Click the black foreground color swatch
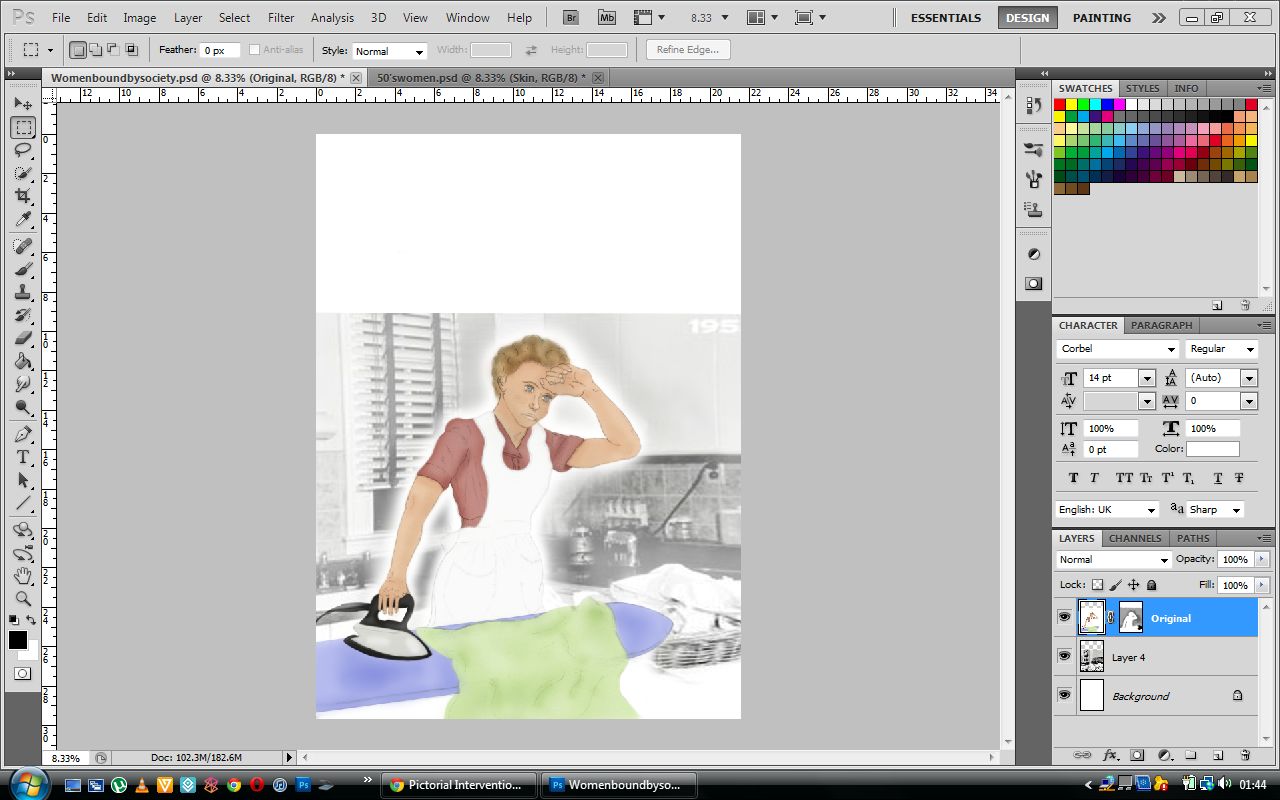This screenshot has width=1280, height=800. 18,640
